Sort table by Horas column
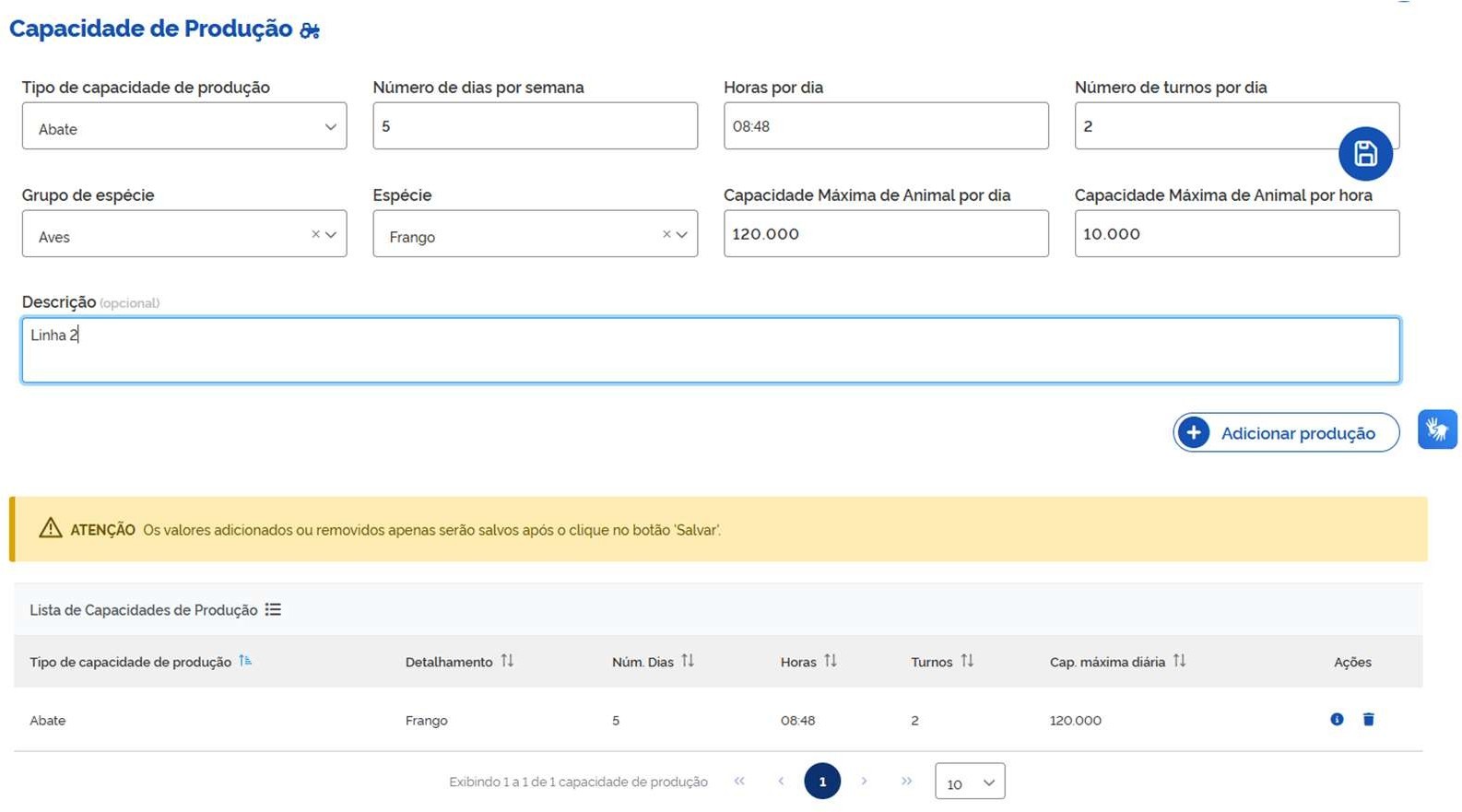This screenshot has height=812, width=1462. coord(831,661)
